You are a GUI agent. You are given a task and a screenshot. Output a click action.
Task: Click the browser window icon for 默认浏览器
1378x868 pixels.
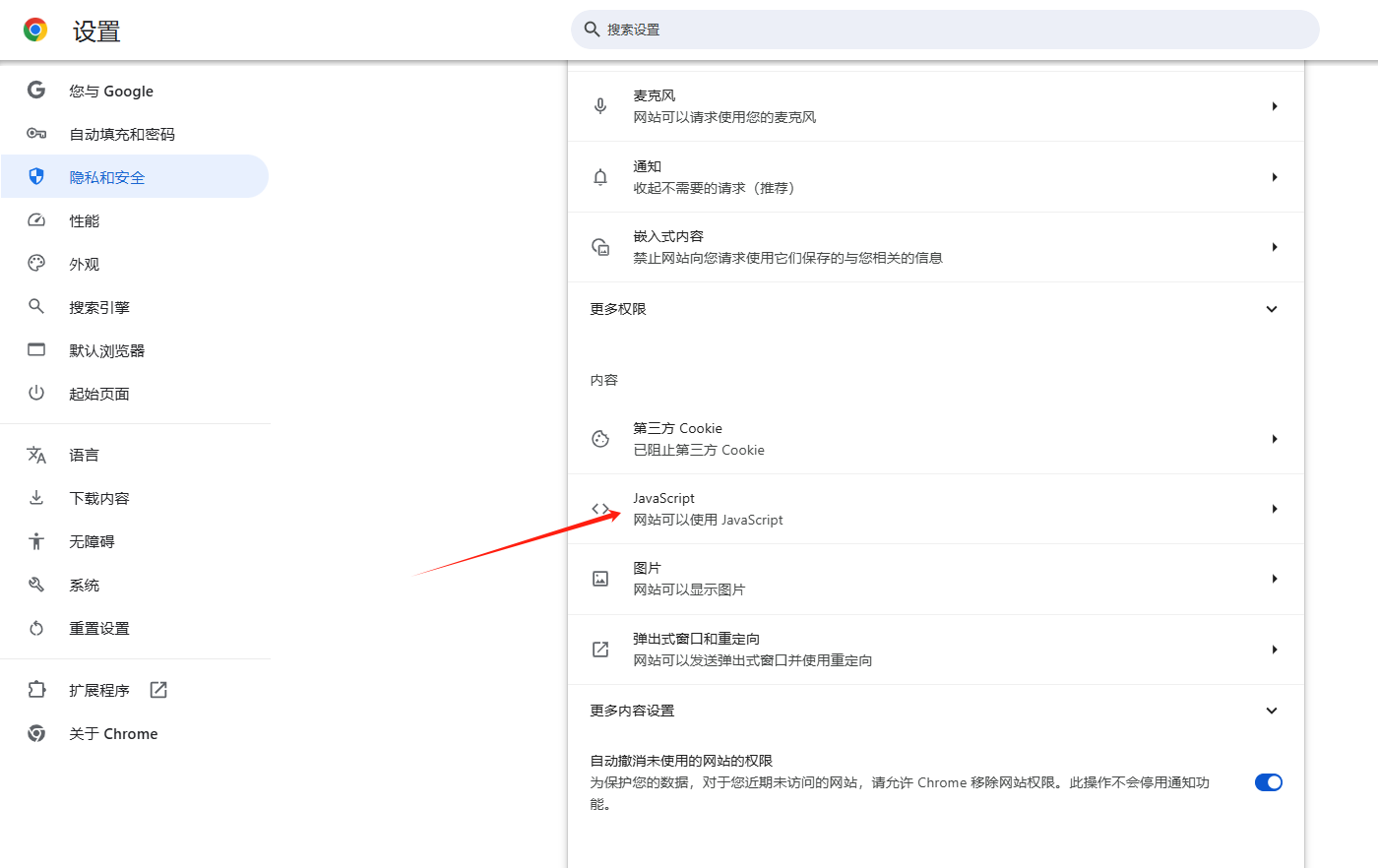point(36,349)
